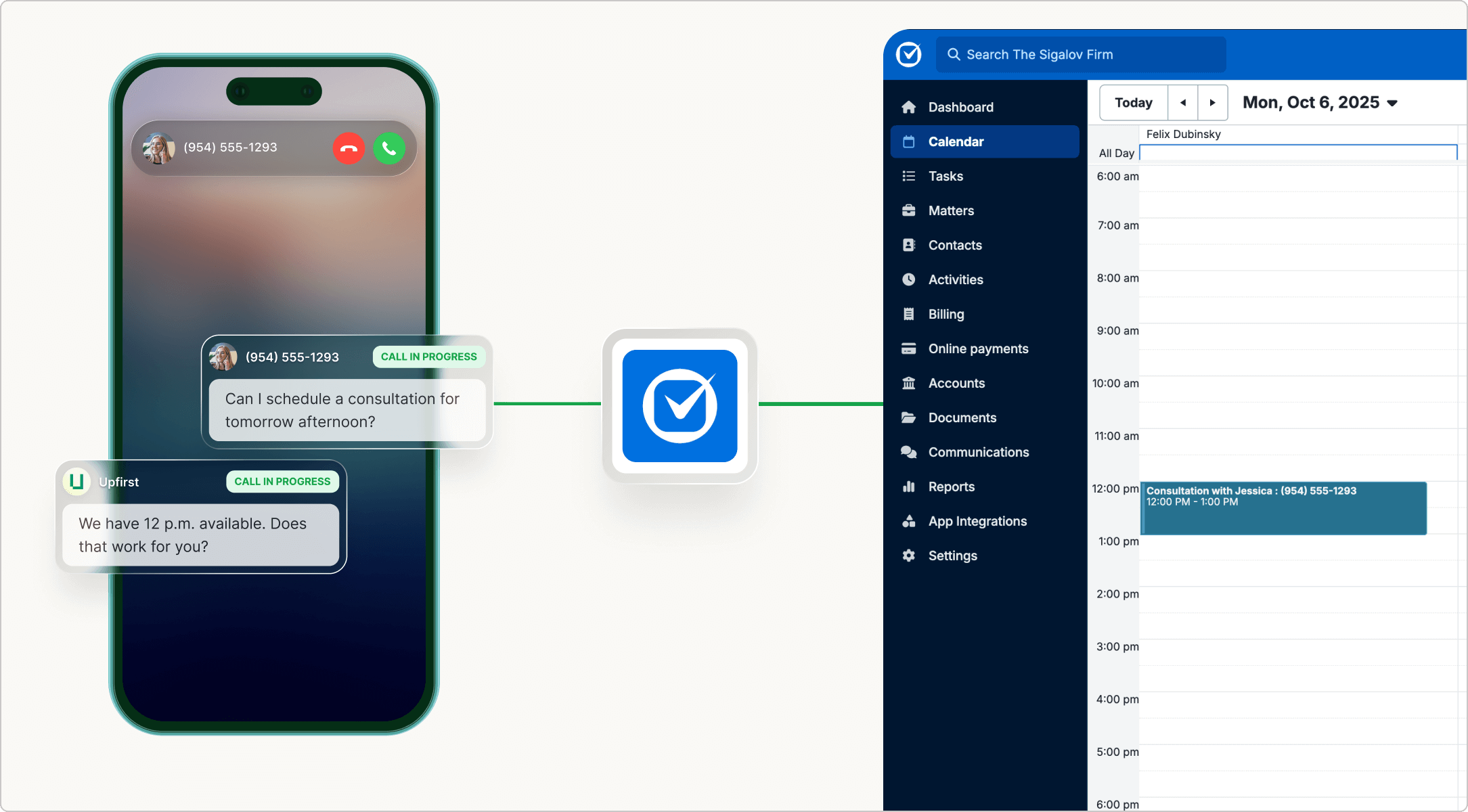The image size is (1468, 812).
Task: Select App Integrations menu item
Action: (x=977, y=521)
